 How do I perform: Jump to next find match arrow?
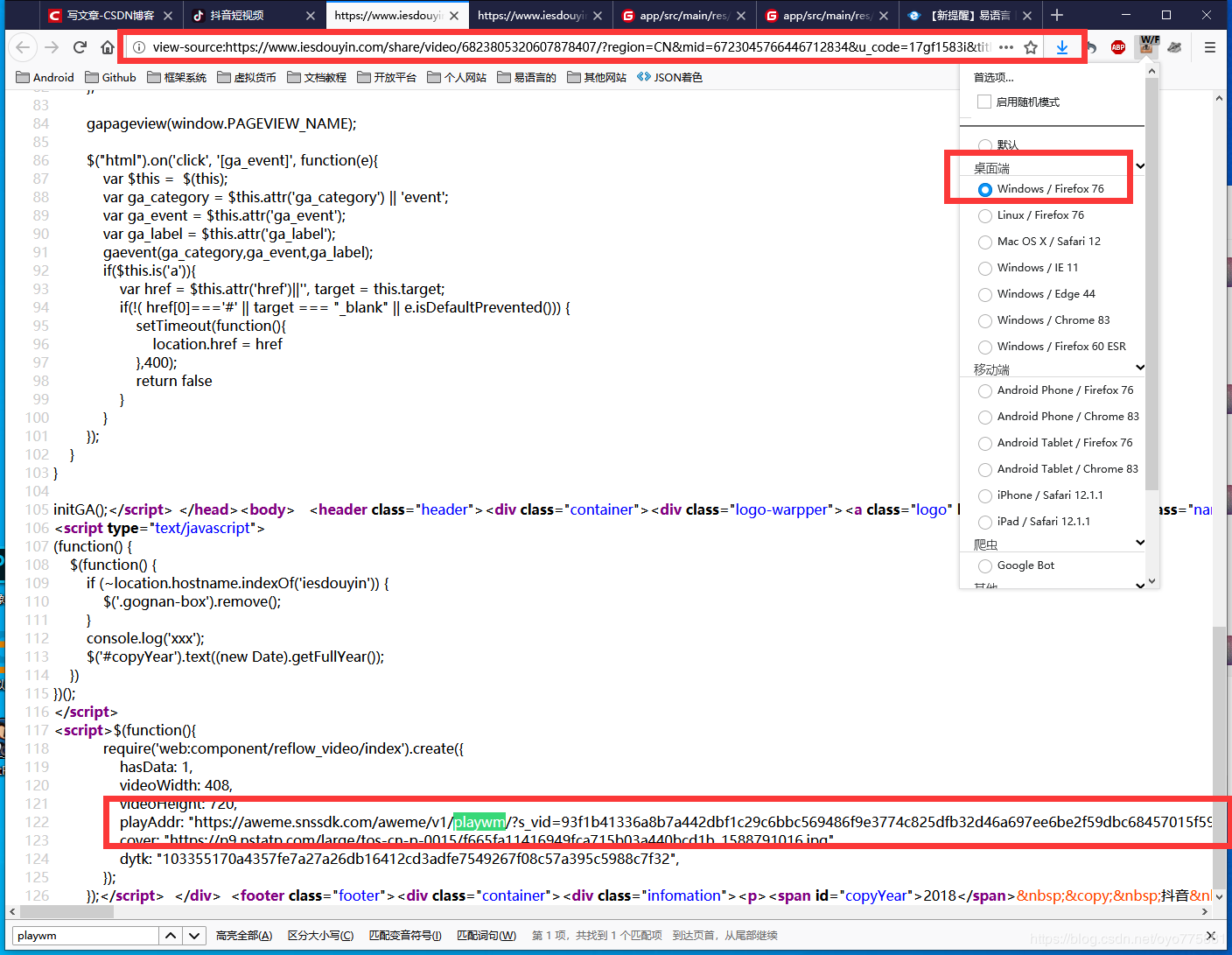pos(194,936)
